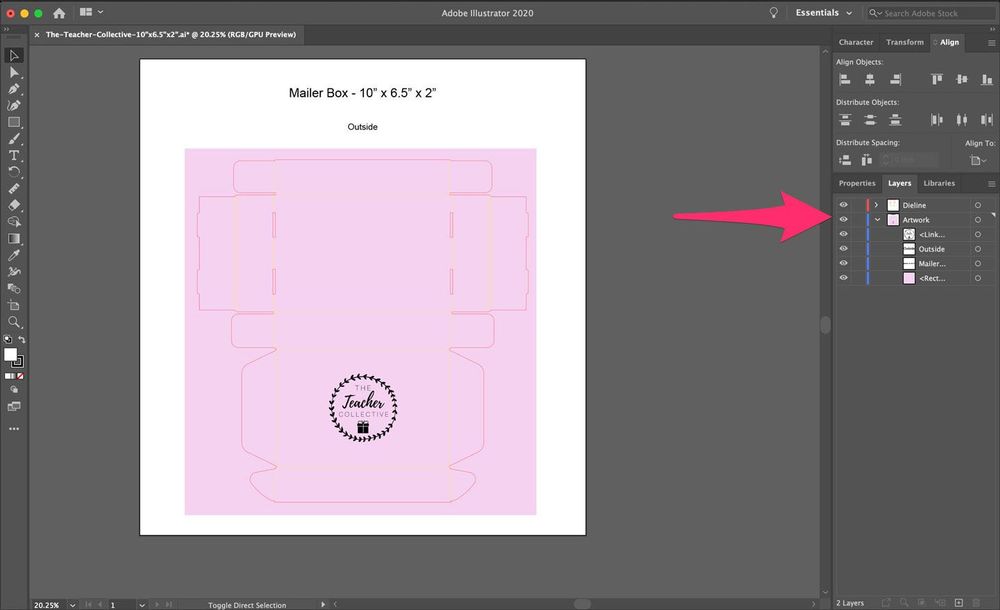Screen dimensions: 1000x610
Task: Hide the Dieline layer
Action: (x=843, y=204)
